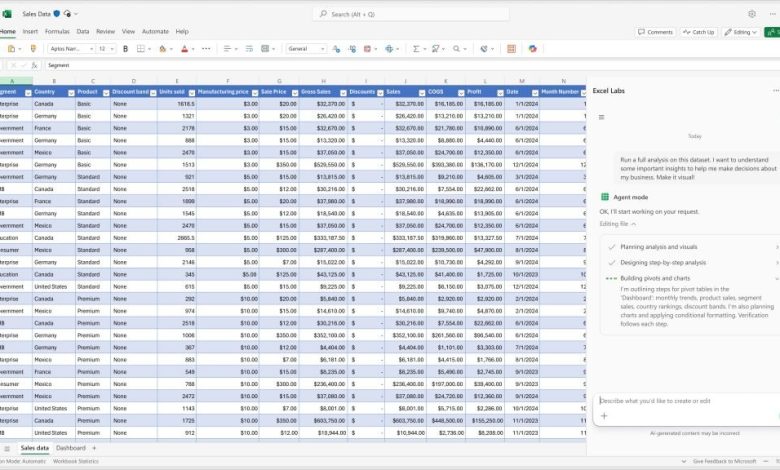780x470 pixels.
Task: Expand the Planning analysis and visuals step
Action: pos(777,246)
